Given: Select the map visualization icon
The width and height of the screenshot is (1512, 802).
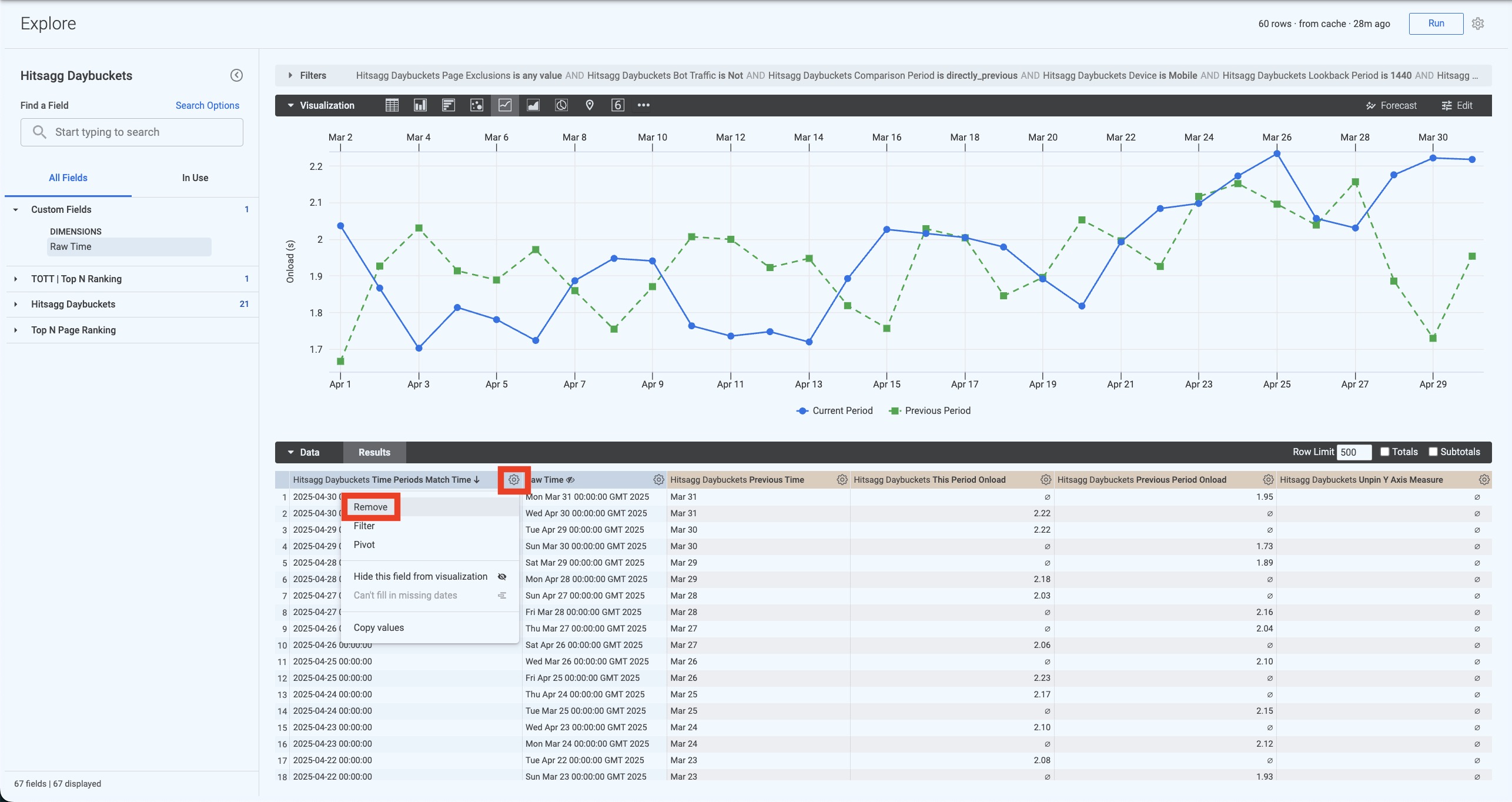Looking at the screenshot, I should click(x=590, y=105).
